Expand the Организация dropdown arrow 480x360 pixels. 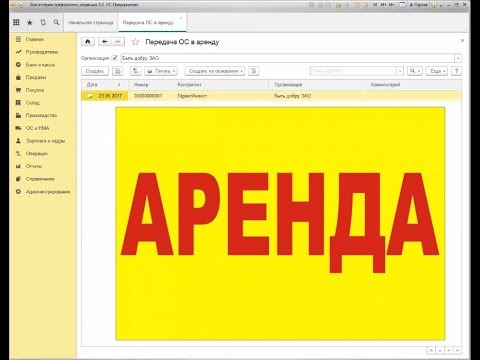458,58
